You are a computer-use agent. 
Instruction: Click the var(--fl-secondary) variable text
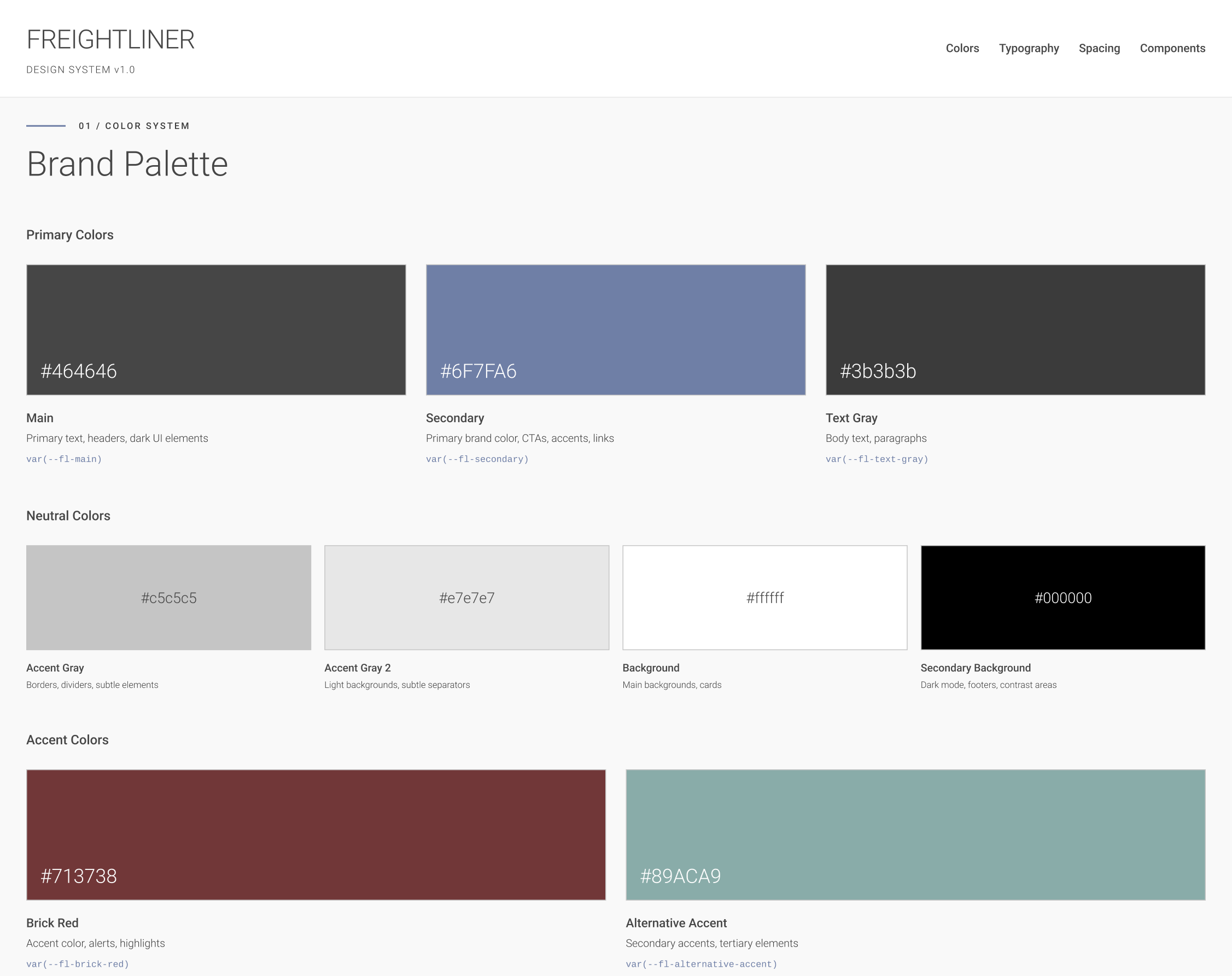[x=477, y=459]
